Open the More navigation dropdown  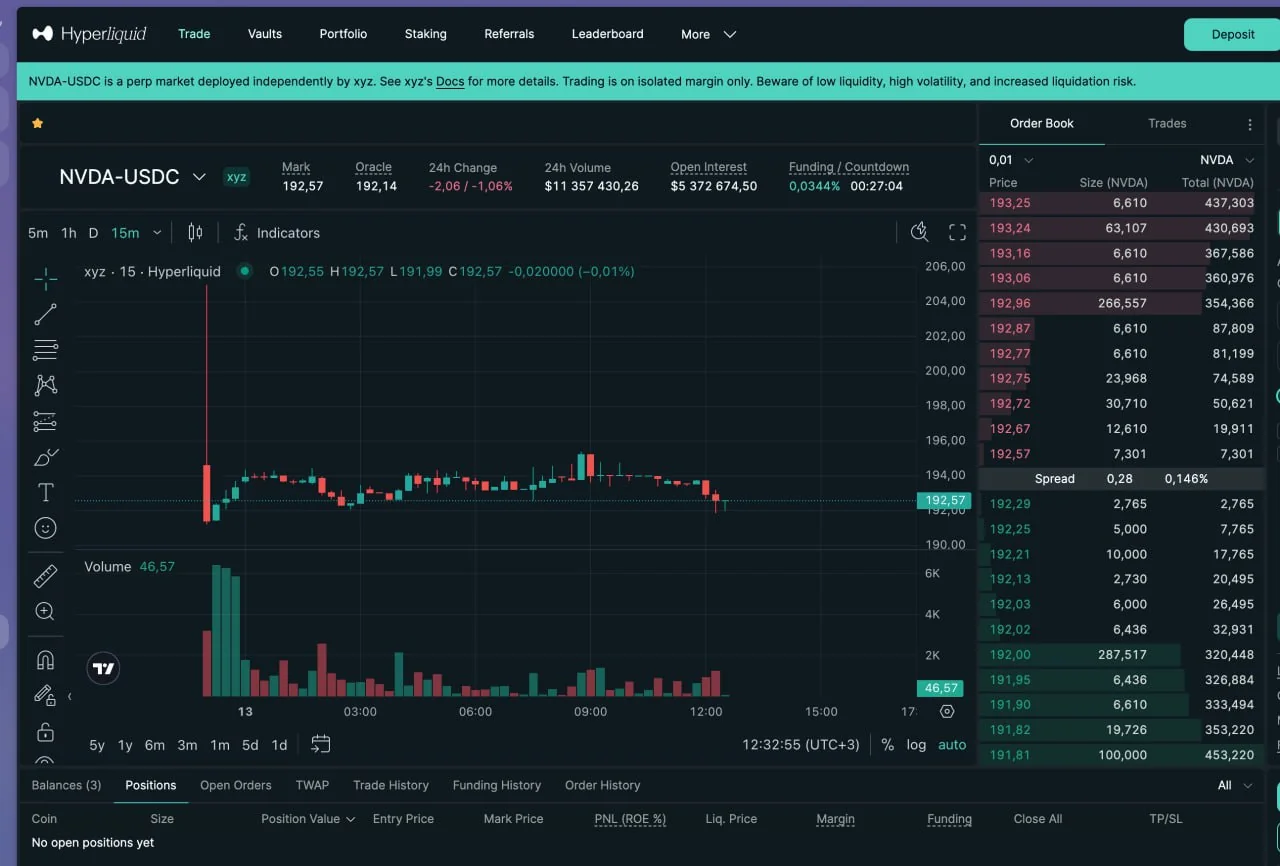coord(708,34)
